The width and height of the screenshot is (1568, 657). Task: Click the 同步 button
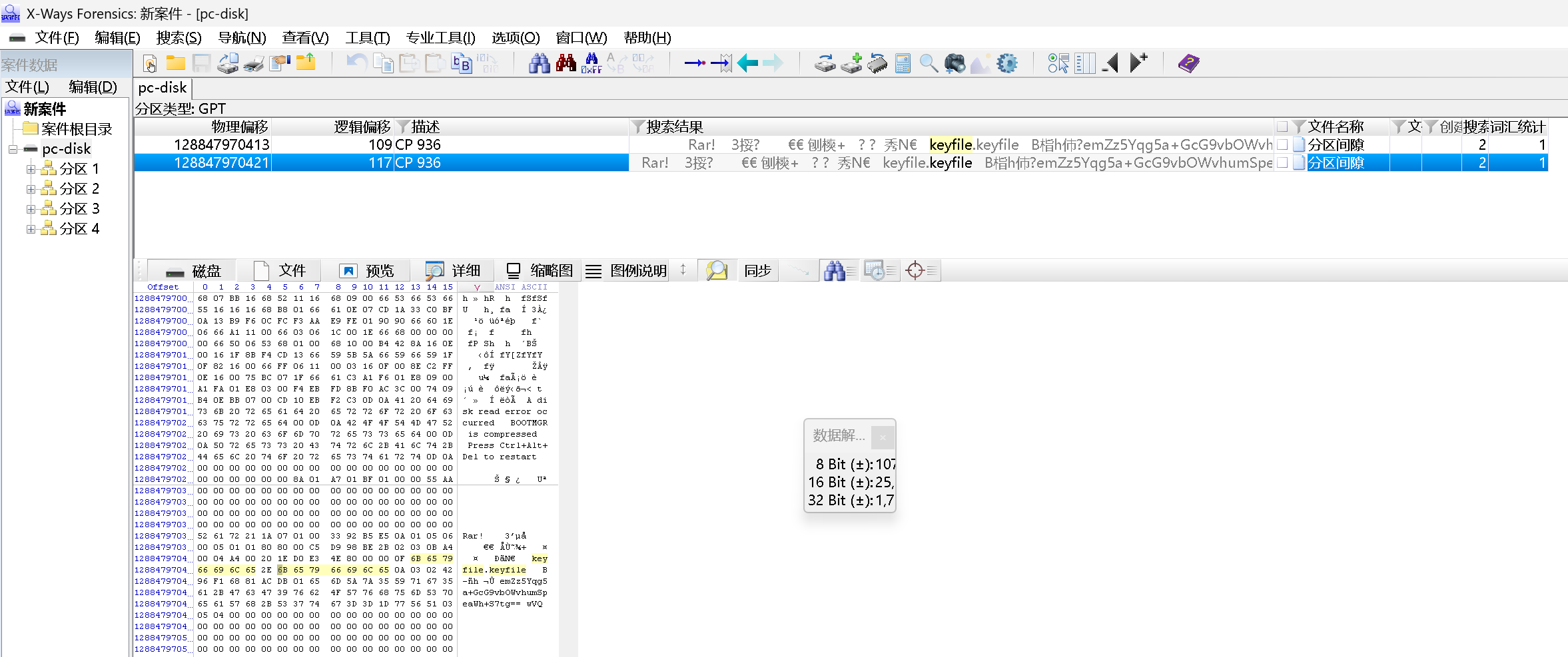(757, 270)
